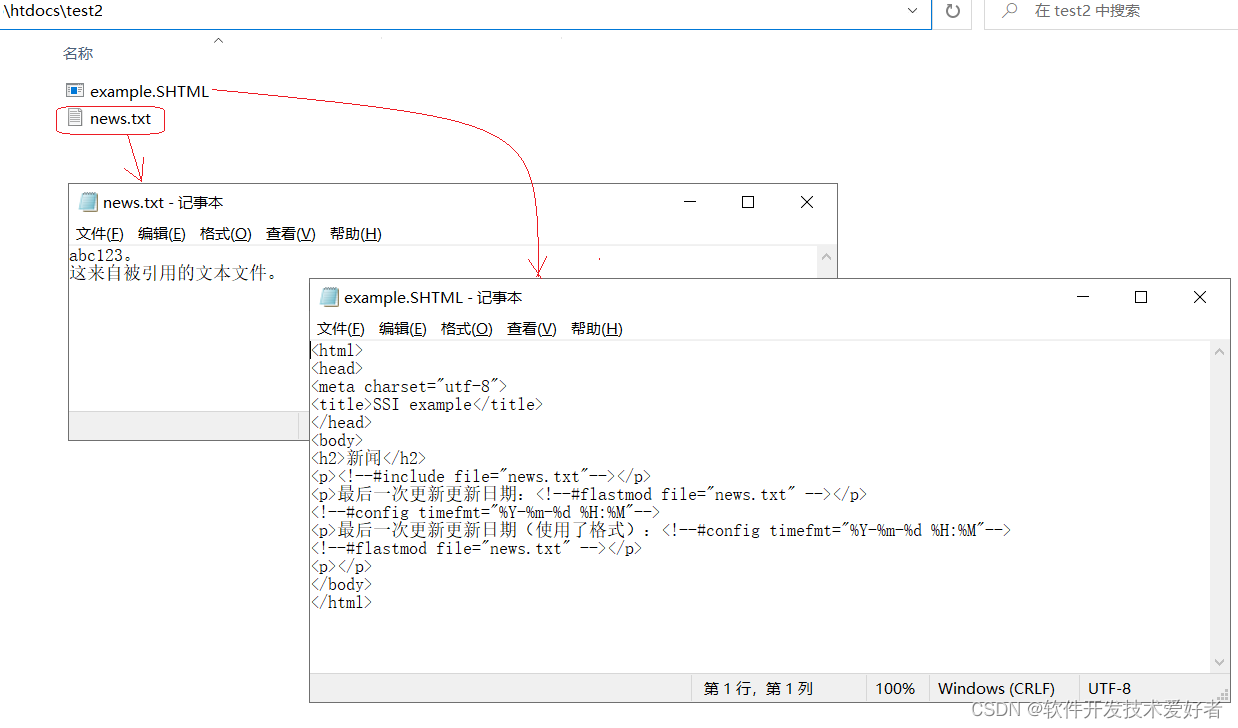
Task: Open 编辑(E) menu in news.txt Notepad
Action: click(x=162, y=234)
